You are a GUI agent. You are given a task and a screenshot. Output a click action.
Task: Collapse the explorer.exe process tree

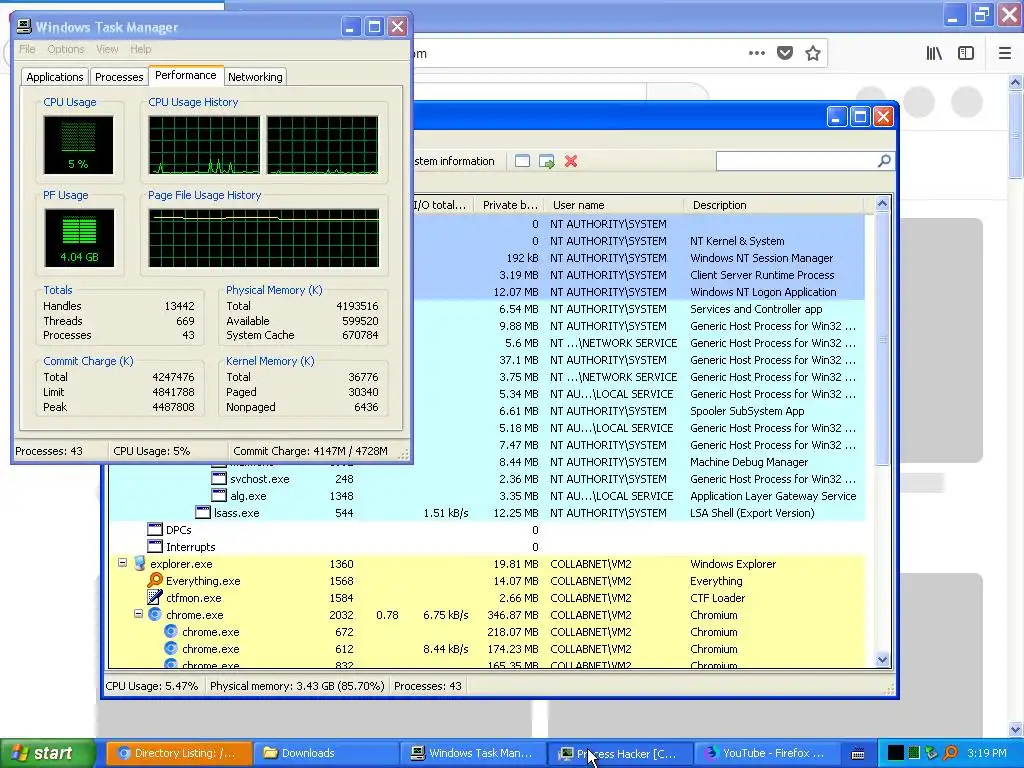[x=122, y=562]
